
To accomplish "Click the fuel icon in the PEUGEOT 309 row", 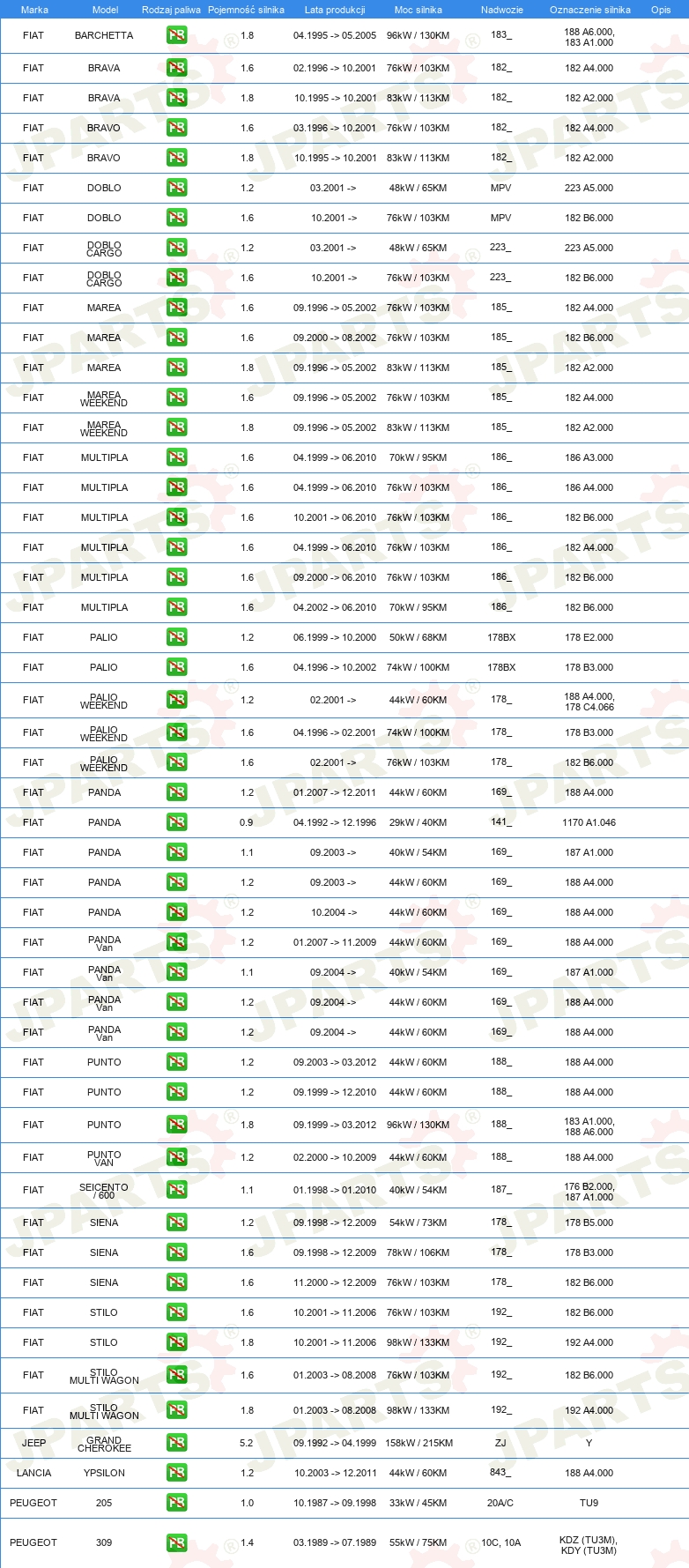I will [x=176, y=1542].
